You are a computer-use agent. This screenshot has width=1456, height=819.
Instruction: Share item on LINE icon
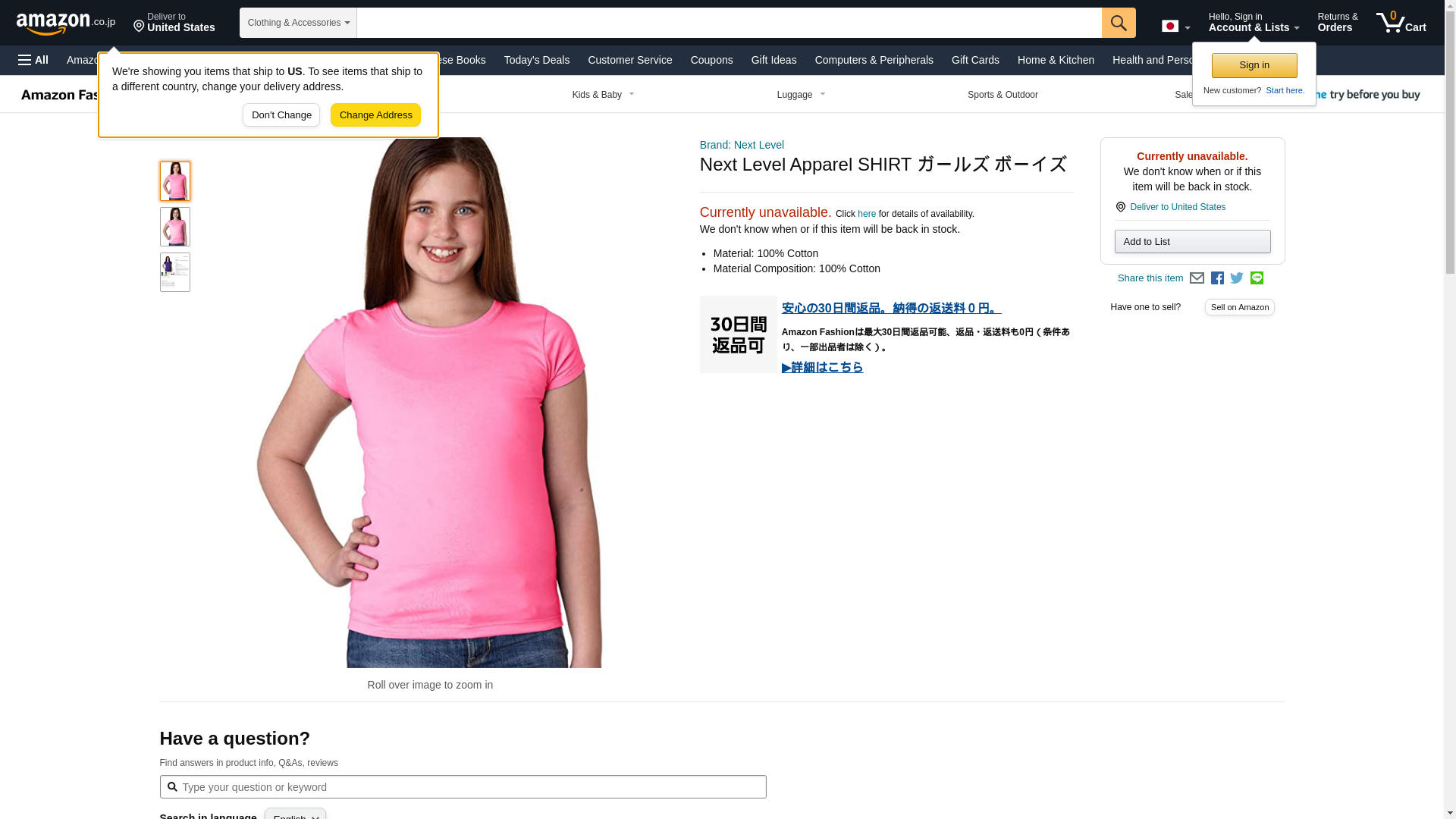point(1257,278)
